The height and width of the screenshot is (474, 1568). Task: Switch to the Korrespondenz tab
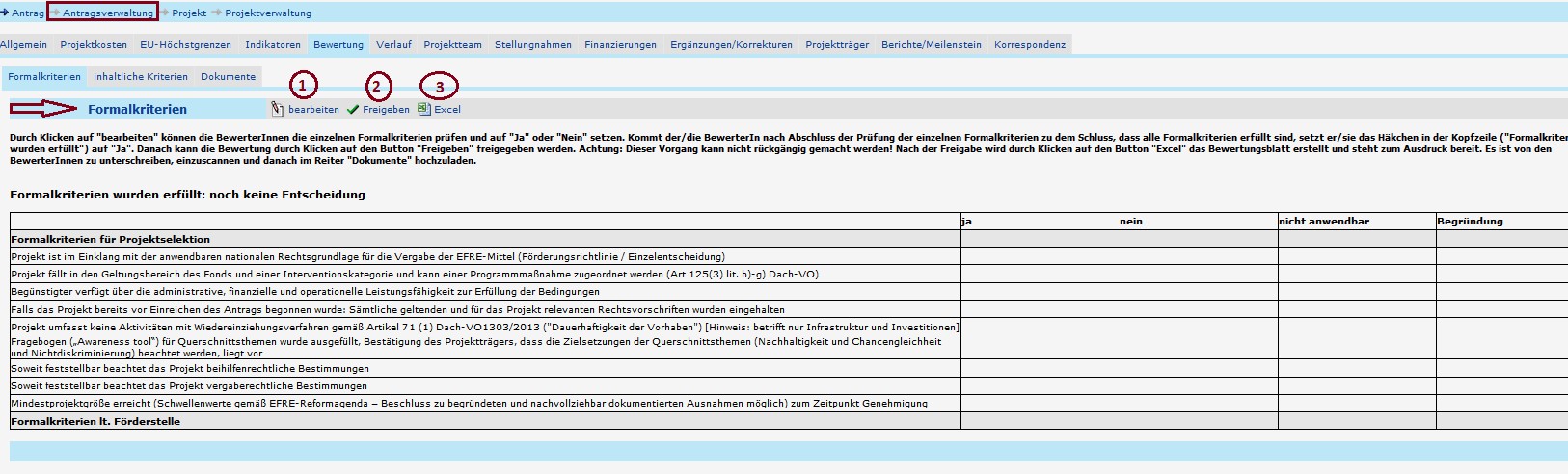coord(1030,45)
